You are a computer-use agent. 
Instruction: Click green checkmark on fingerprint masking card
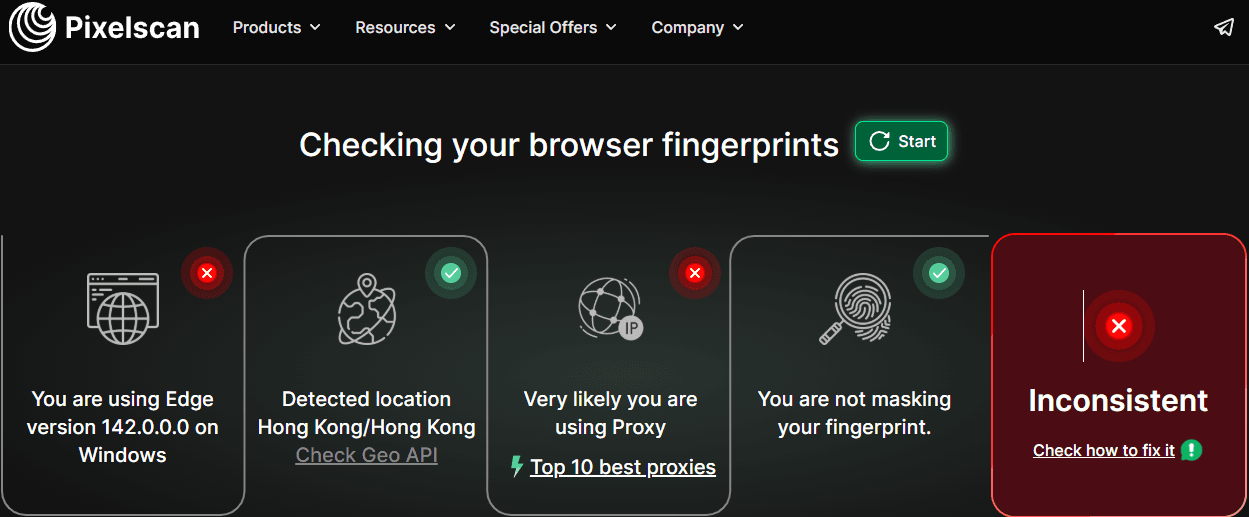(x=939, y=273)
